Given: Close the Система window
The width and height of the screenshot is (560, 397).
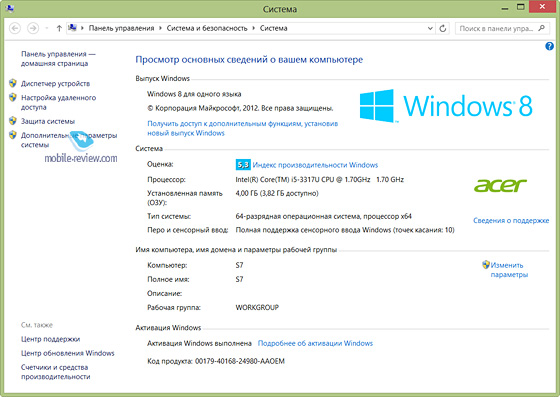Looking at the screenshot, I should point(542,6).
